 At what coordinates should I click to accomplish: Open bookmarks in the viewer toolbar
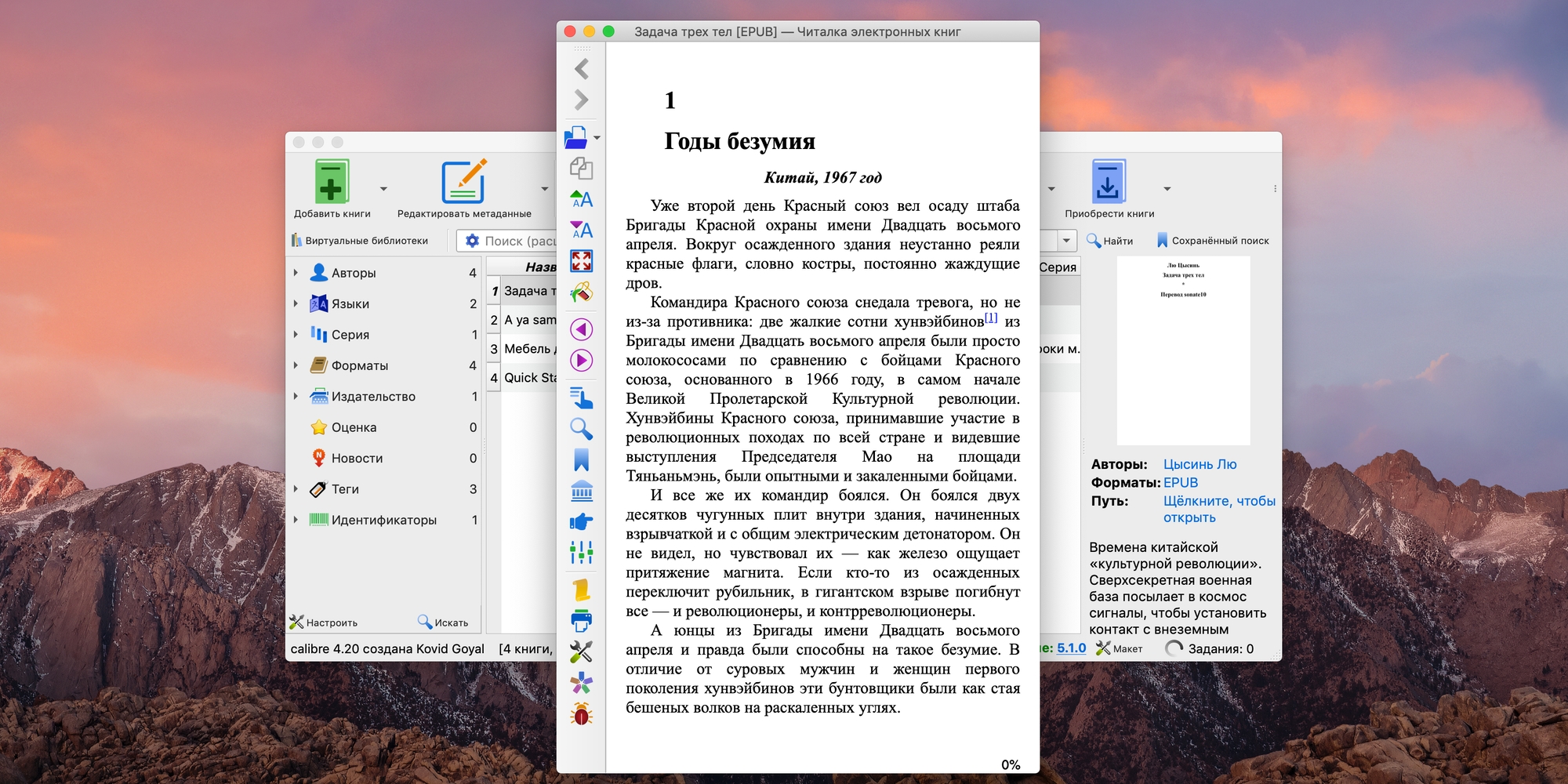581,459
